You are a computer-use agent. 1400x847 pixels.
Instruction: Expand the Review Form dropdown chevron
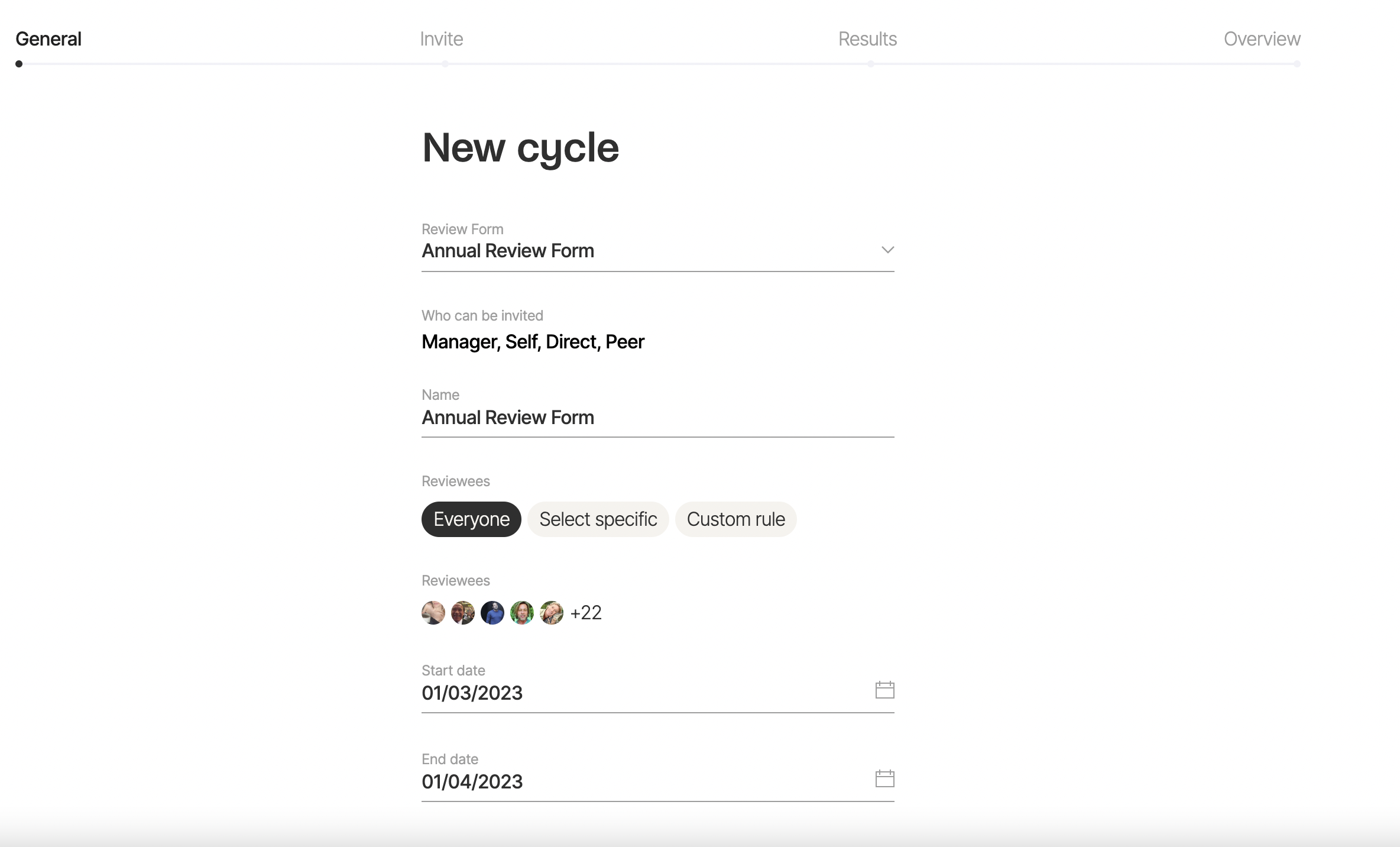(887, 250)
